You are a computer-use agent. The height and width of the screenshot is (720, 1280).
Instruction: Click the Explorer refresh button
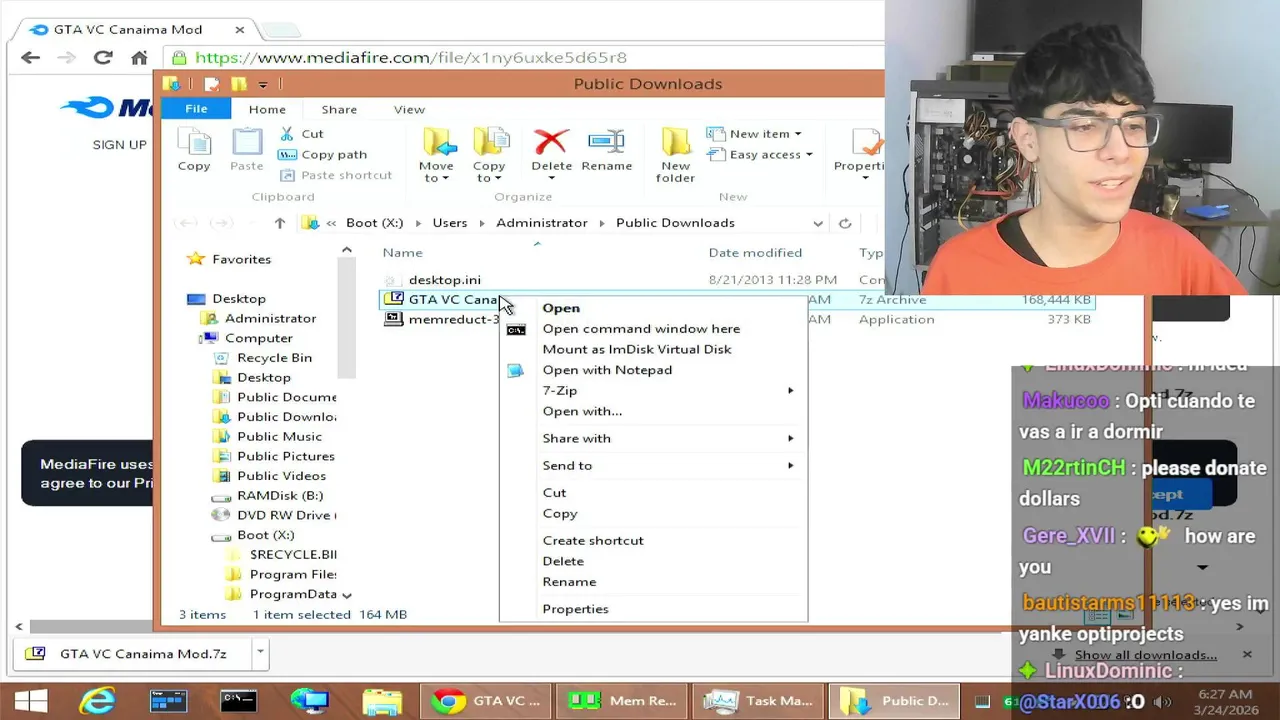[845, 223]
